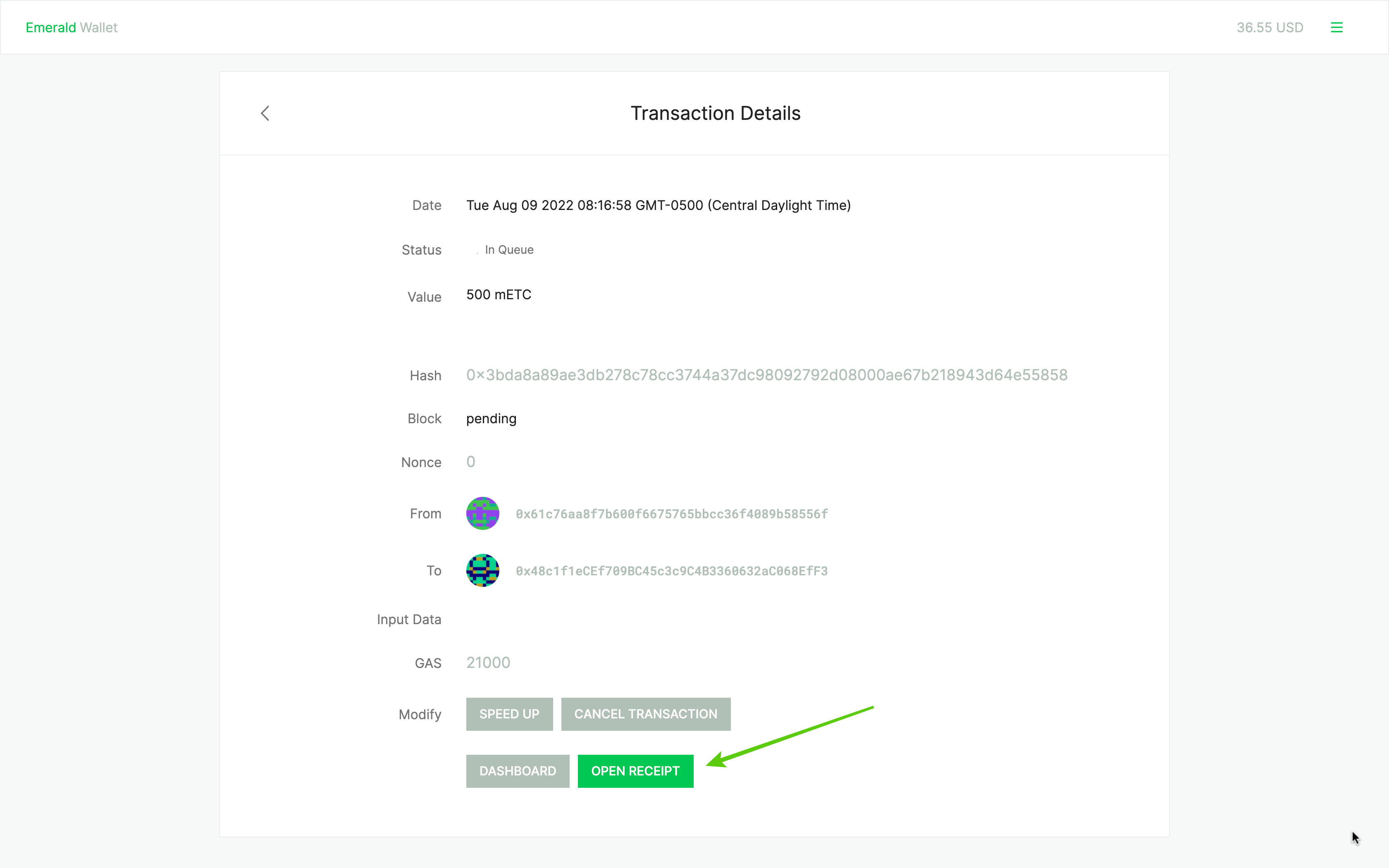The image size is (1389, 868).
Task: Click the recipient address identicon icon
Action: (483, 571)
